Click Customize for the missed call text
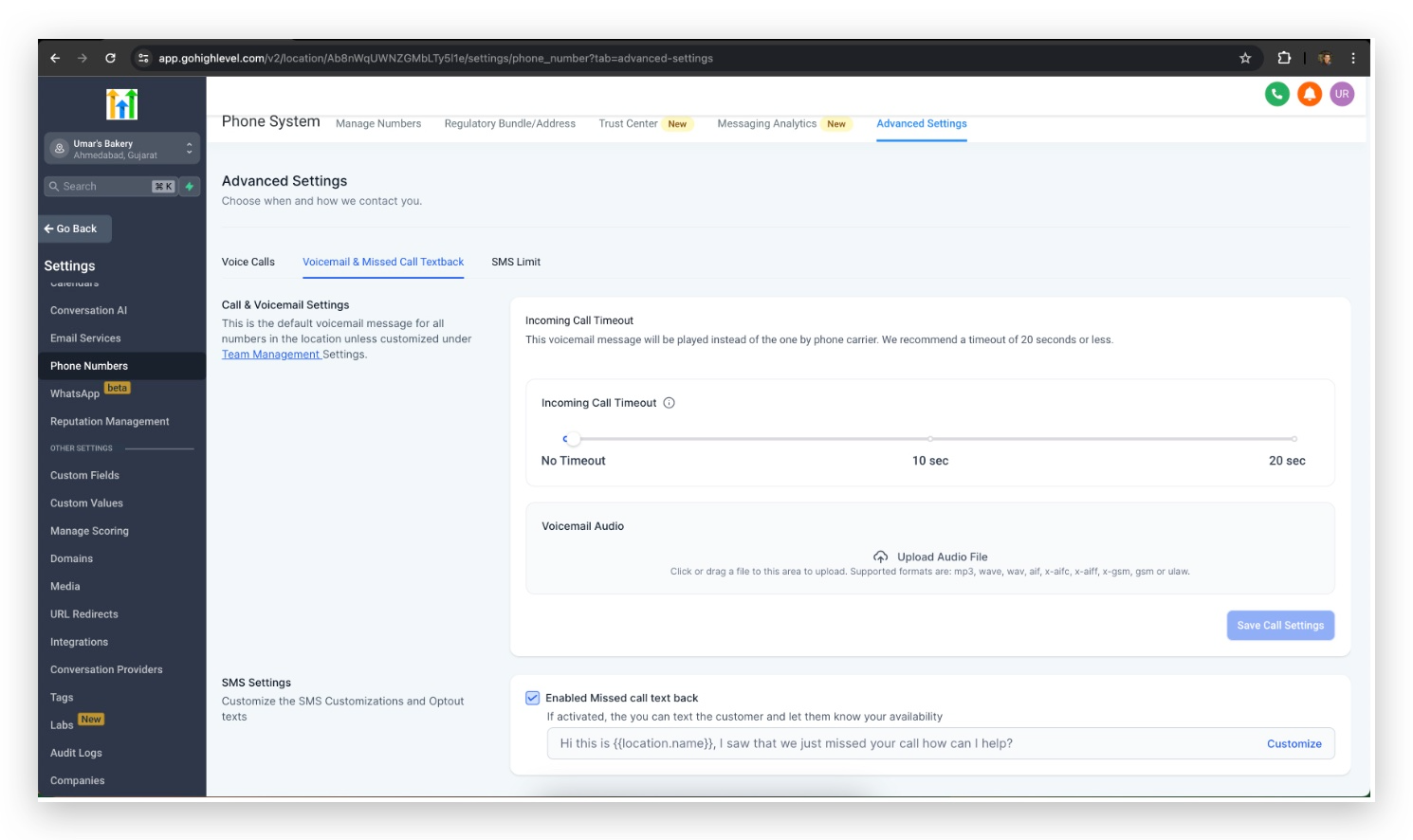This screenshot has height=840, width=1413. [x=1294, y=744]
